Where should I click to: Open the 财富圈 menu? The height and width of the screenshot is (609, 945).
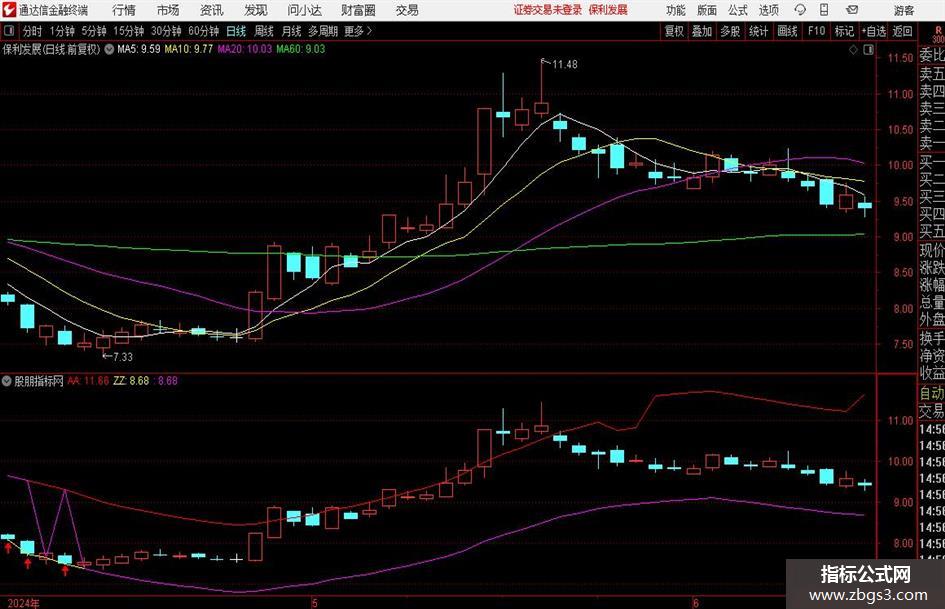pyautogui.click(x=358, y=10)
